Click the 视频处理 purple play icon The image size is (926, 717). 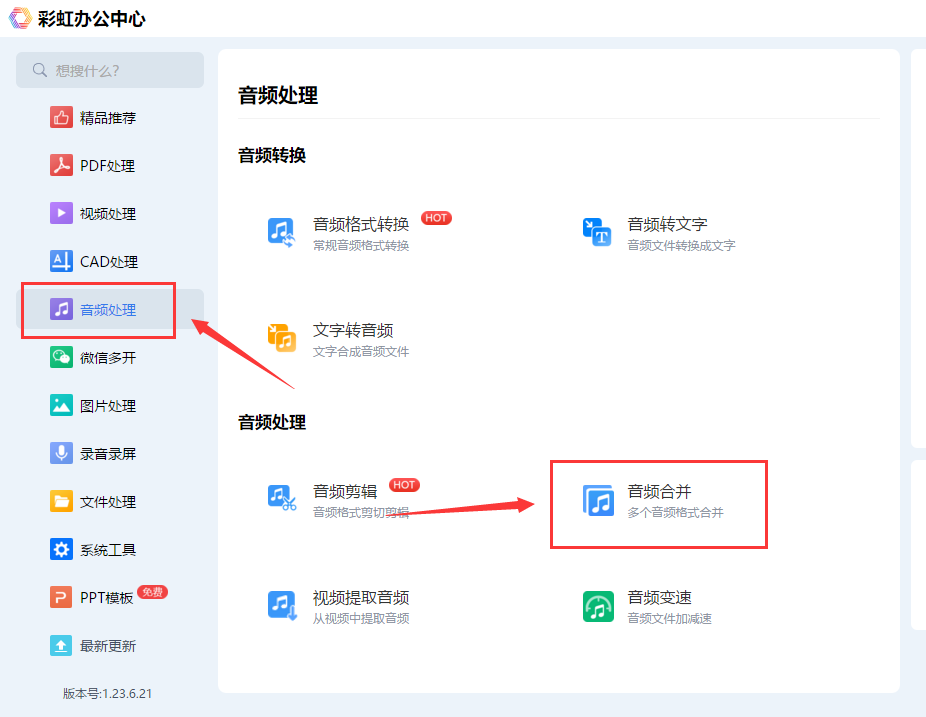click(61, 213)
